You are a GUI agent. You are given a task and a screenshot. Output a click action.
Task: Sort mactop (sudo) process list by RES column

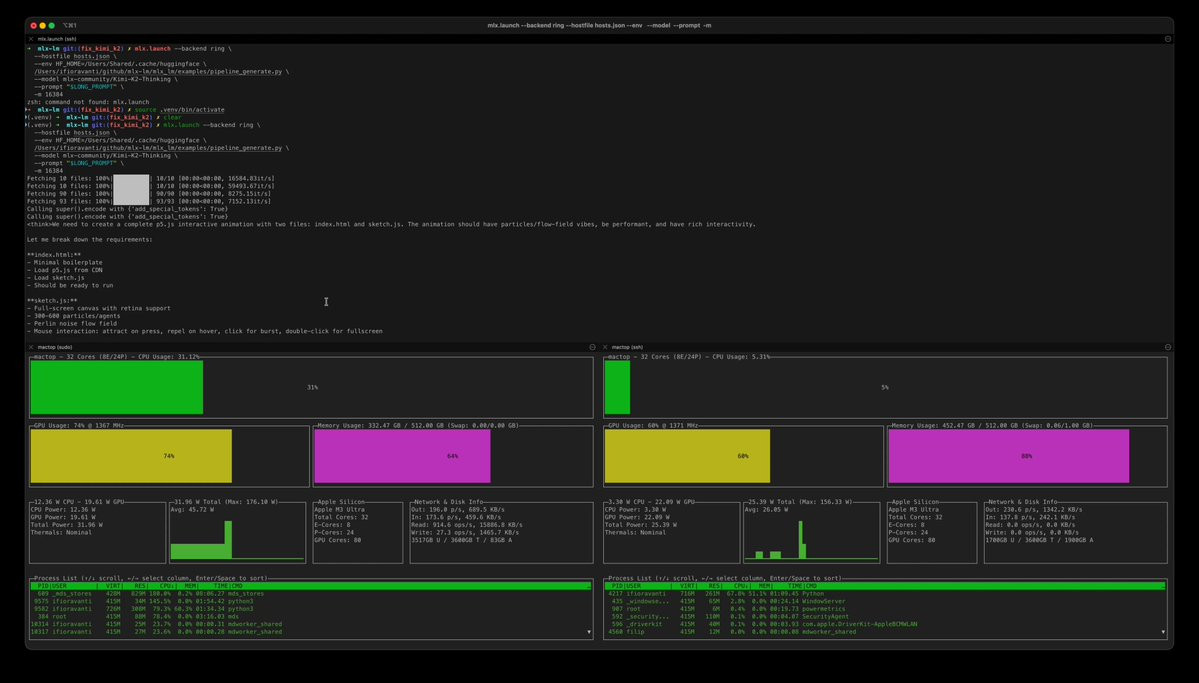click(139, 586)
